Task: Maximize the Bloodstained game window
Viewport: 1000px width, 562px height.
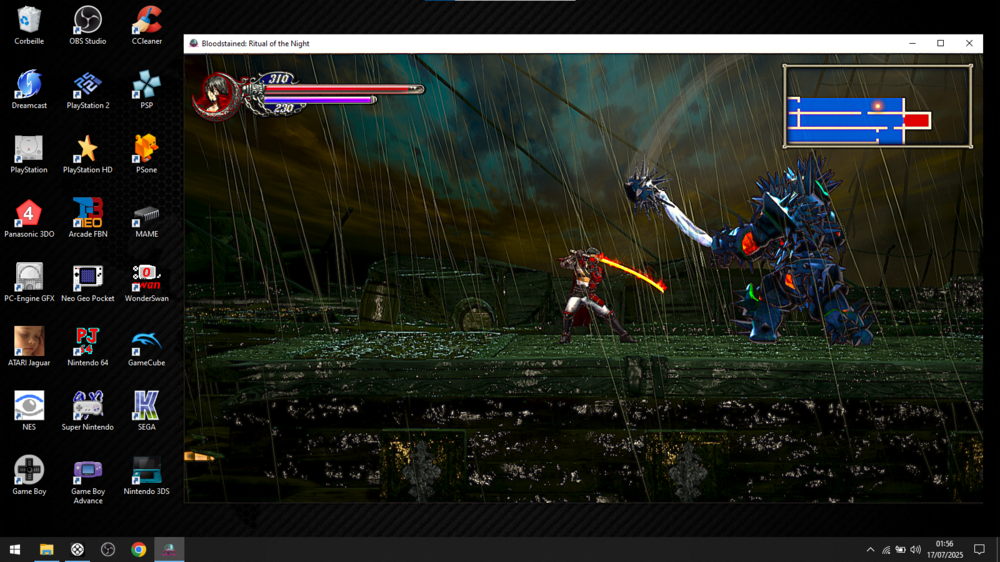Action: 940,43
